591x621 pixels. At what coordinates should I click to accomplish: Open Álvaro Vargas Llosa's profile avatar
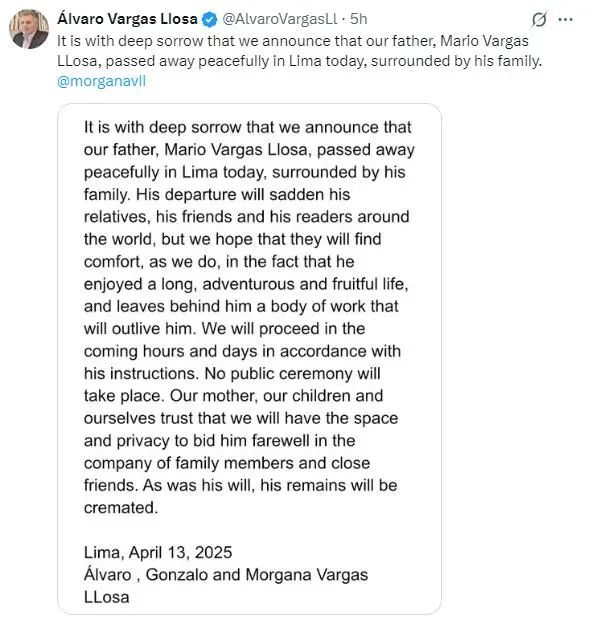[x=29, y=29]
